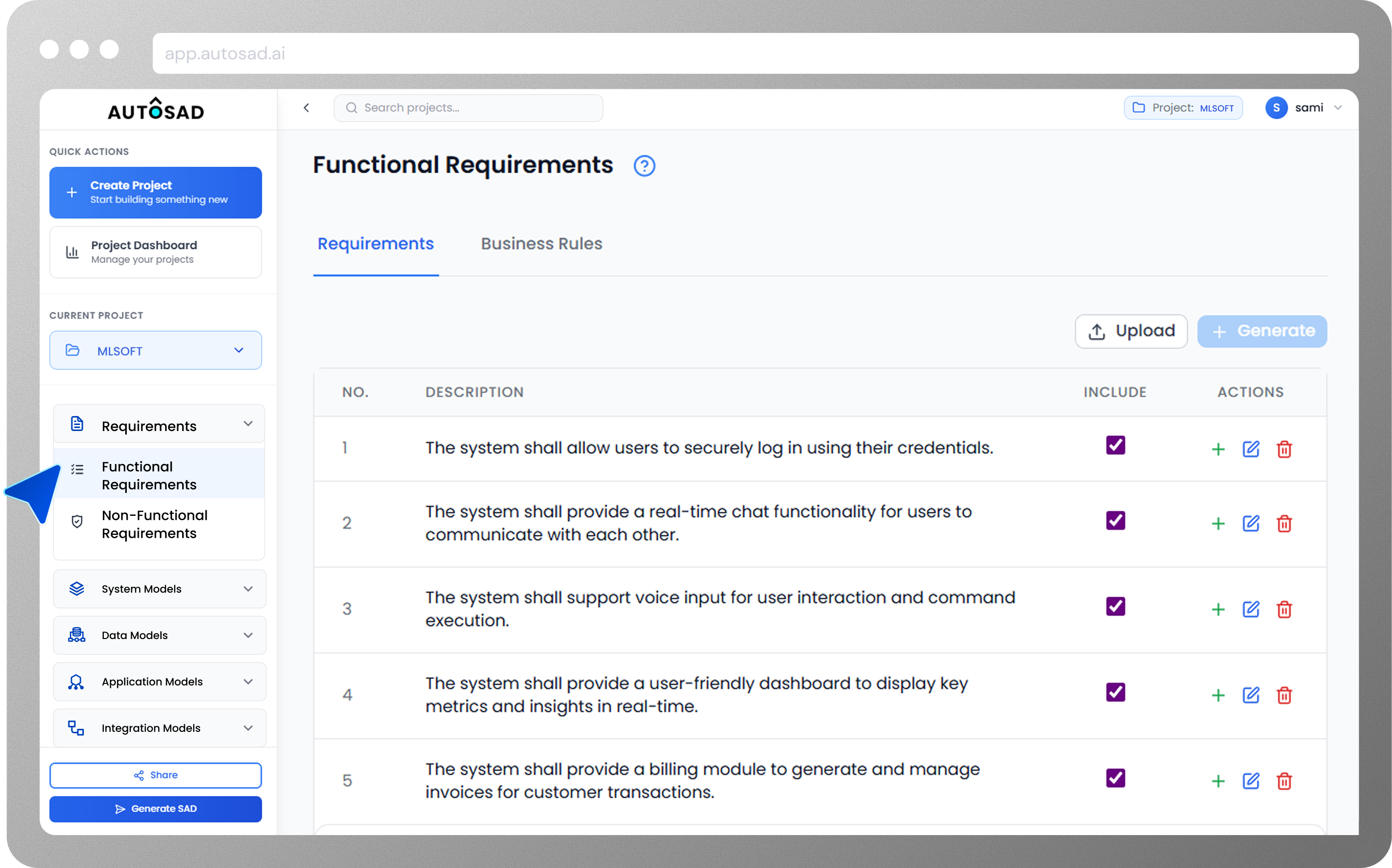Click the Upload button
The height and width of the screenshot is (868, 1392).
1130,331
